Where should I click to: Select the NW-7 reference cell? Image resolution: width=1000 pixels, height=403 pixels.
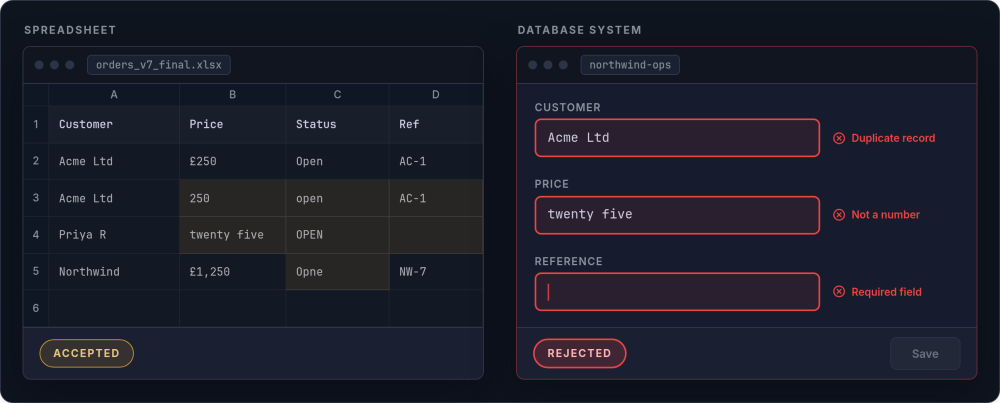click(436, 272)
